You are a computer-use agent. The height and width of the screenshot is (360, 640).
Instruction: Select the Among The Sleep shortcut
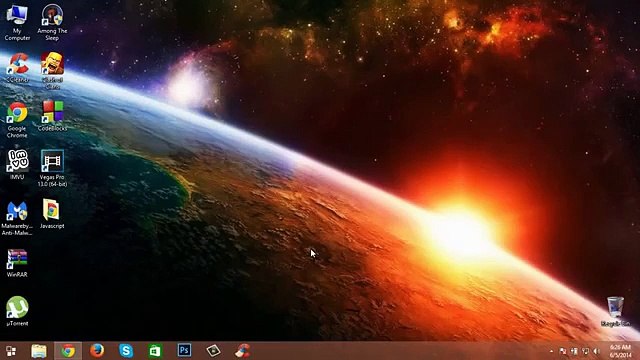(52, 22)
